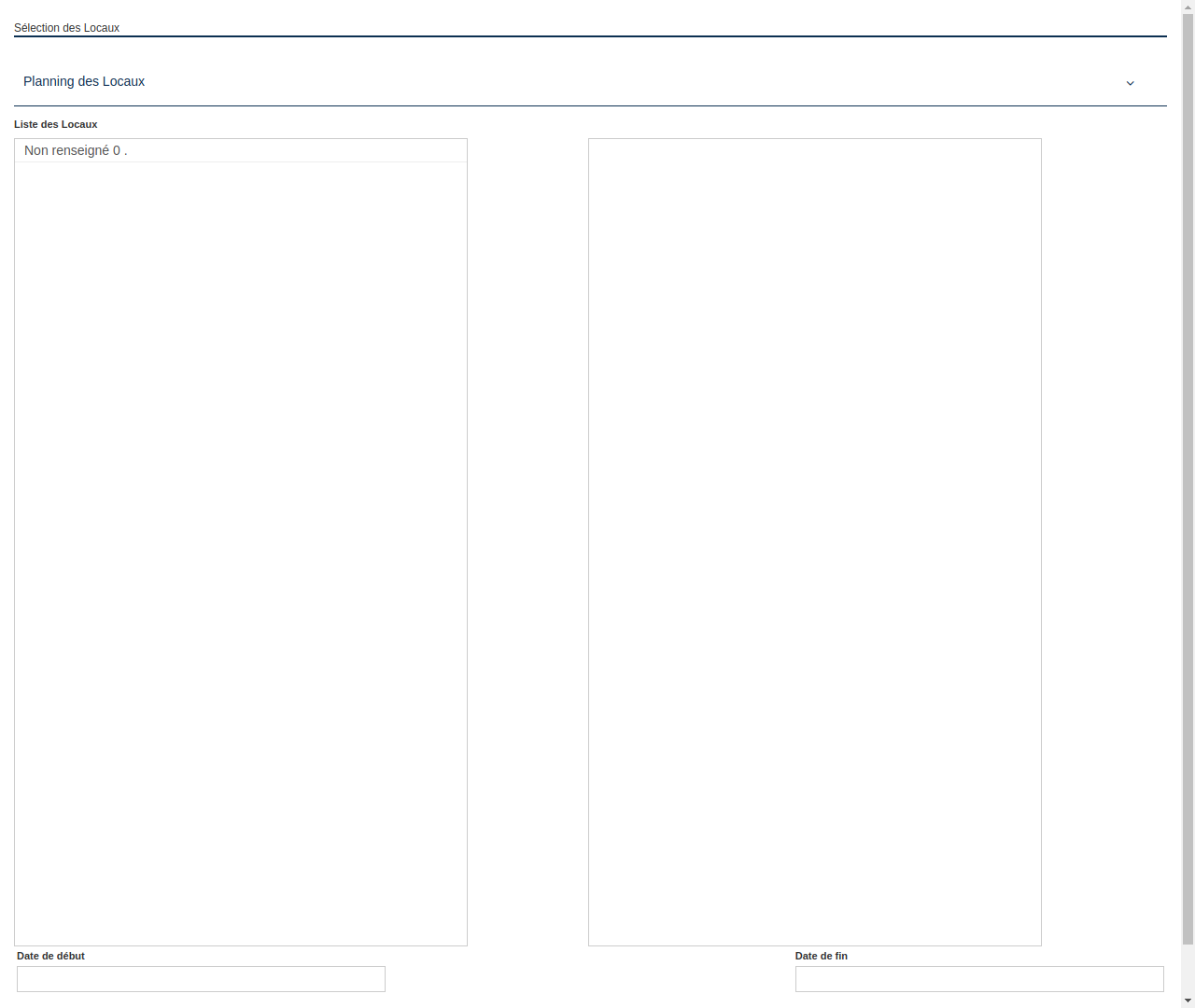The width and height of the screenshot is (1195, 1008).
Task: Select the left locaux list panel
Action: pos(240,541)
